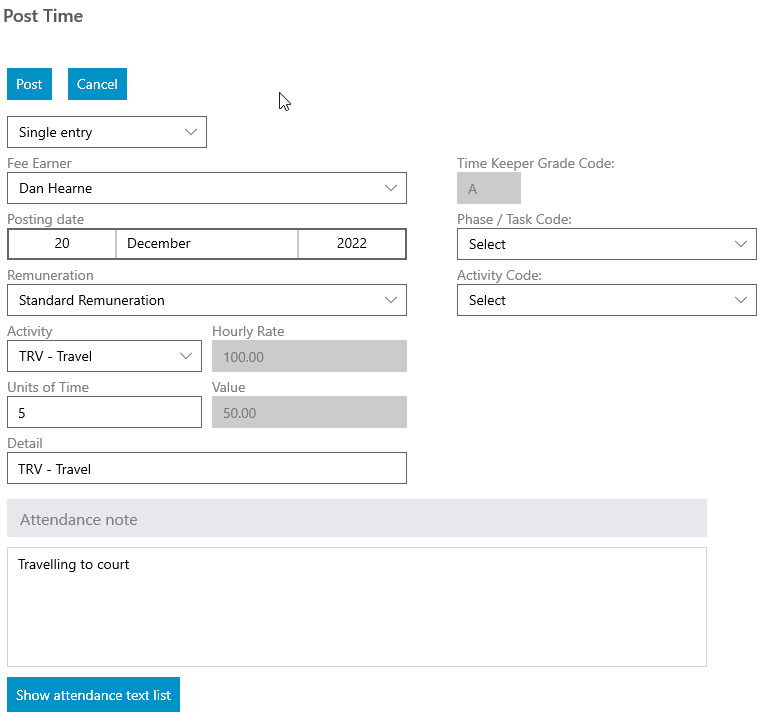This screenshot has width=769, height=721.
Task: Select the Dan Hearne fee earner field
Action: pyautogui.click(x=207, y=188)
